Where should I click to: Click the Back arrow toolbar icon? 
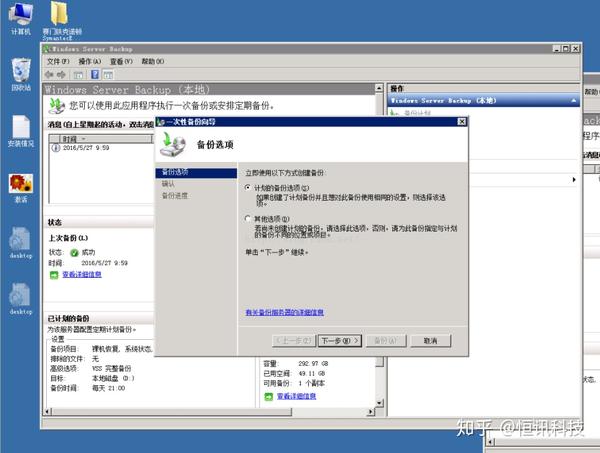coord(49,75)
